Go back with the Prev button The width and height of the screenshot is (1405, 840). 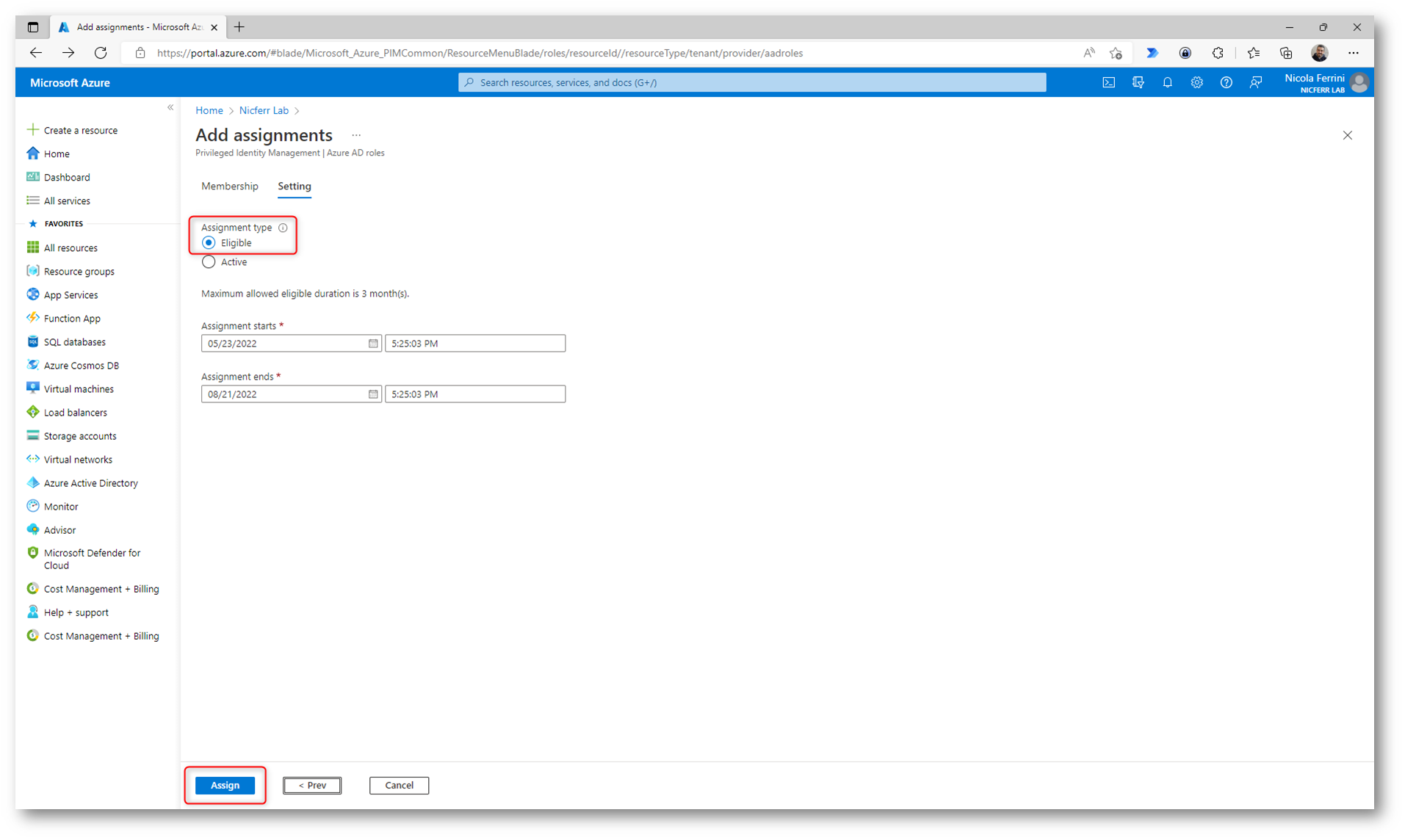tap(312, 785)
